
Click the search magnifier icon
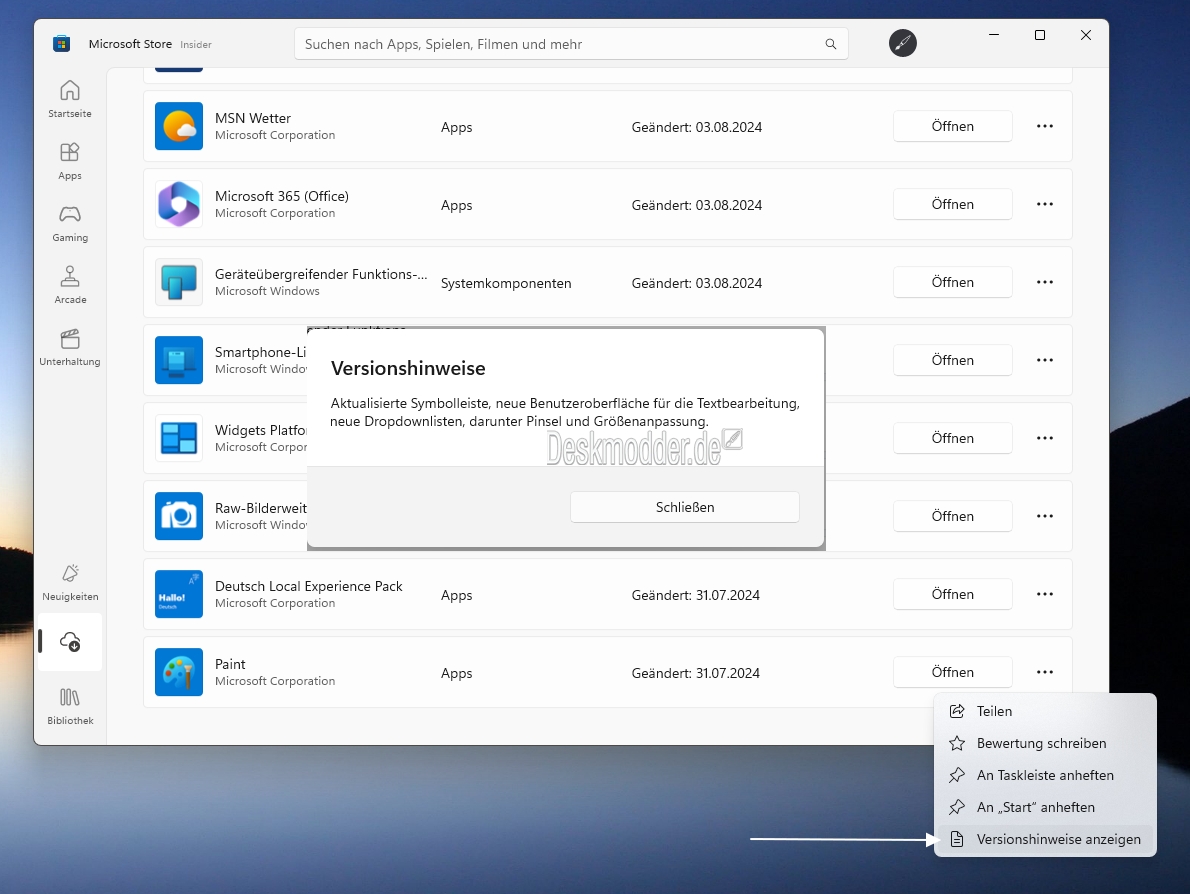point(831,44)
